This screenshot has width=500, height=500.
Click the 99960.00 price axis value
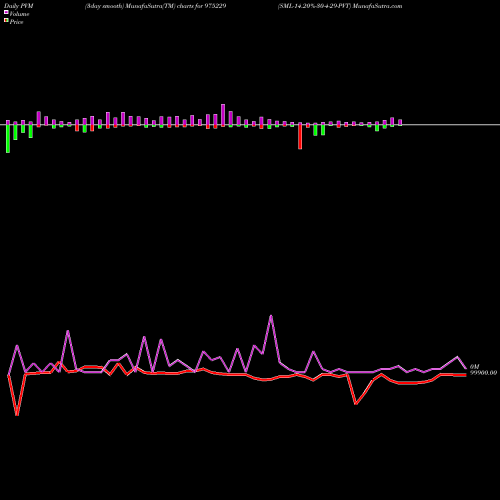483,373
